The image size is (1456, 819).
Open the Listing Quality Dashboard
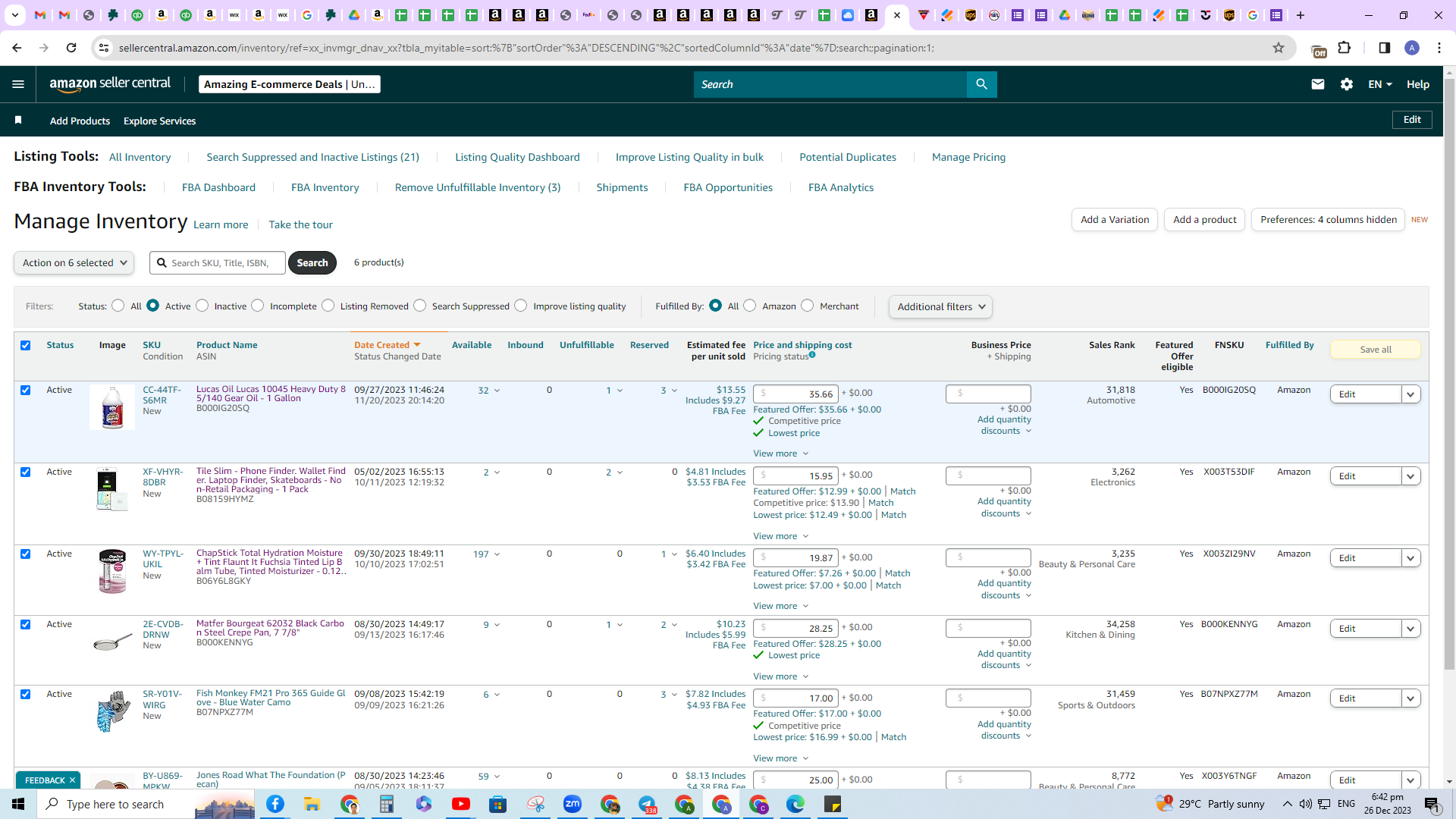point(517,157)
